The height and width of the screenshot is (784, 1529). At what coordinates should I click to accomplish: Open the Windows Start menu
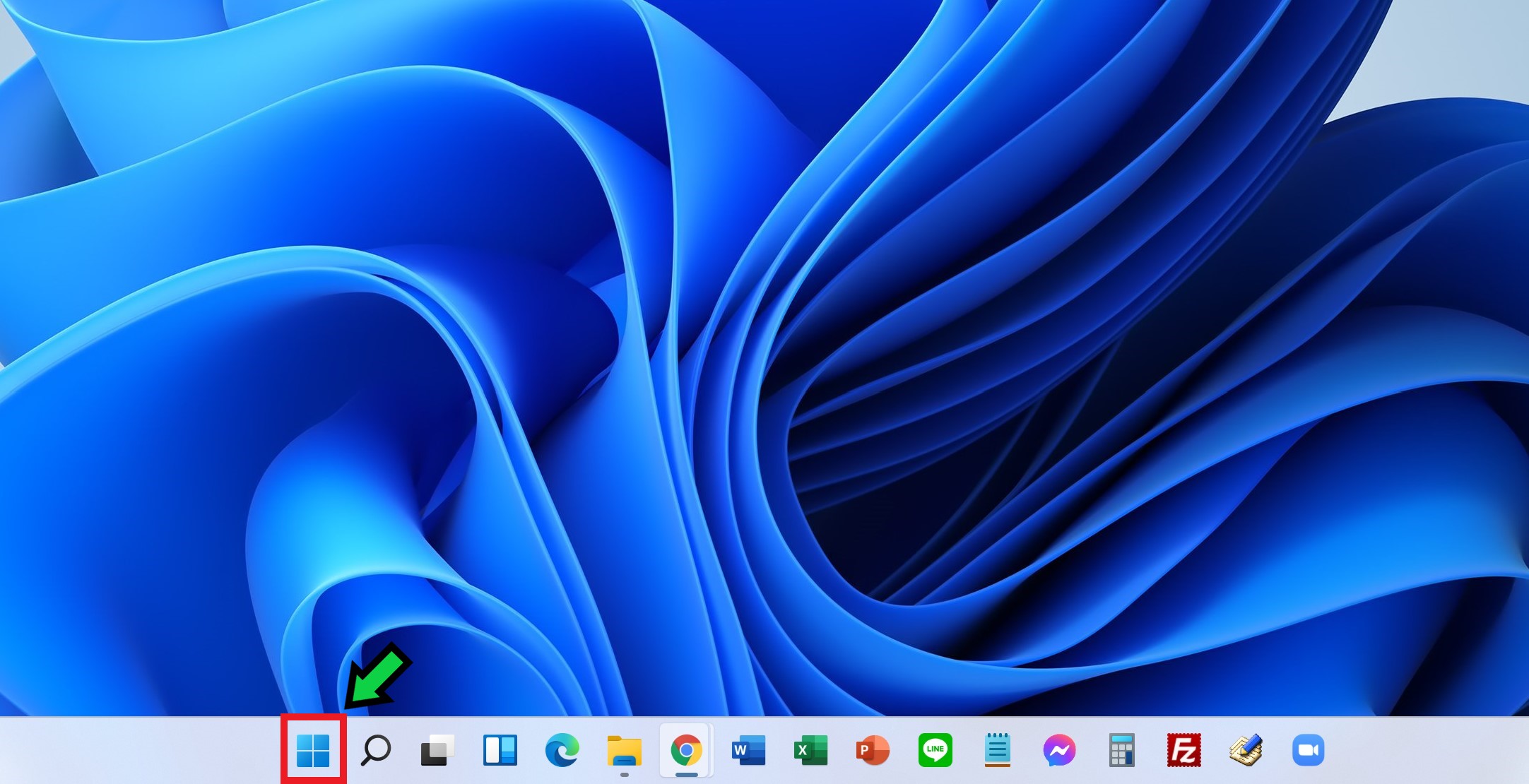pyautogui.click(x=313, y=749)
